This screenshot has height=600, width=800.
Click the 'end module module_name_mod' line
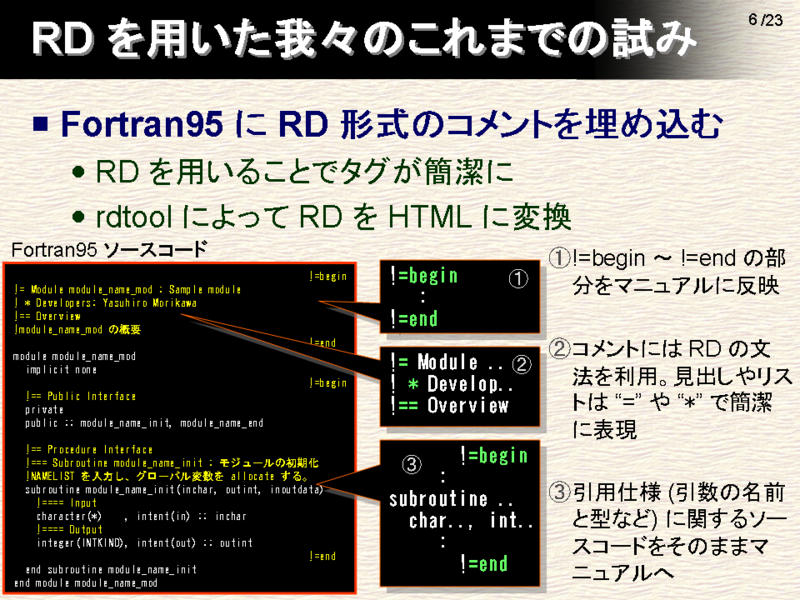[x=86, y=583]
